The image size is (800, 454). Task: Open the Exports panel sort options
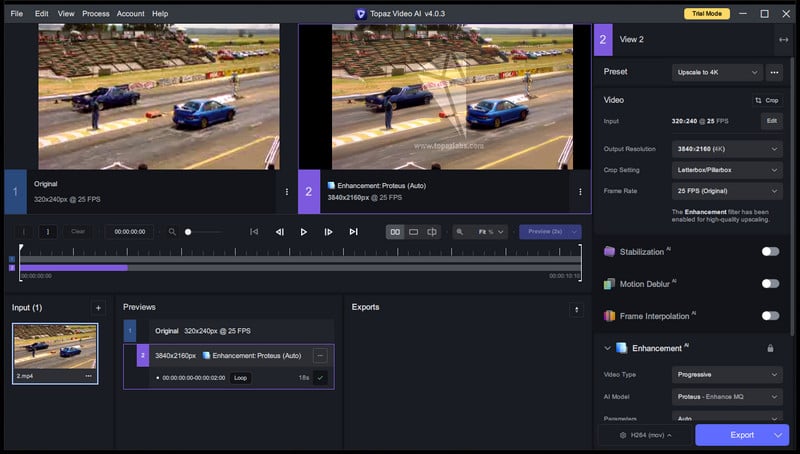pyautogui.click(x=577, y=310)
